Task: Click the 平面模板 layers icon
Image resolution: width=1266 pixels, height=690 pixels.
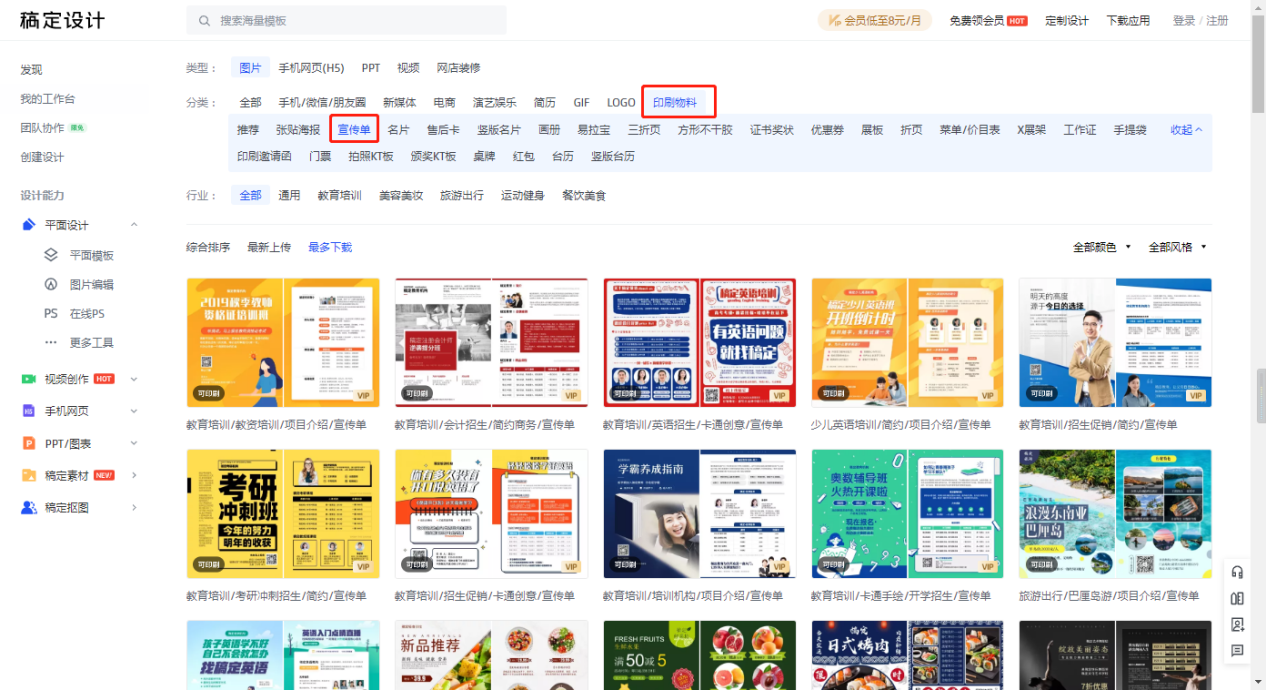Action: click(x=51, y=255)
